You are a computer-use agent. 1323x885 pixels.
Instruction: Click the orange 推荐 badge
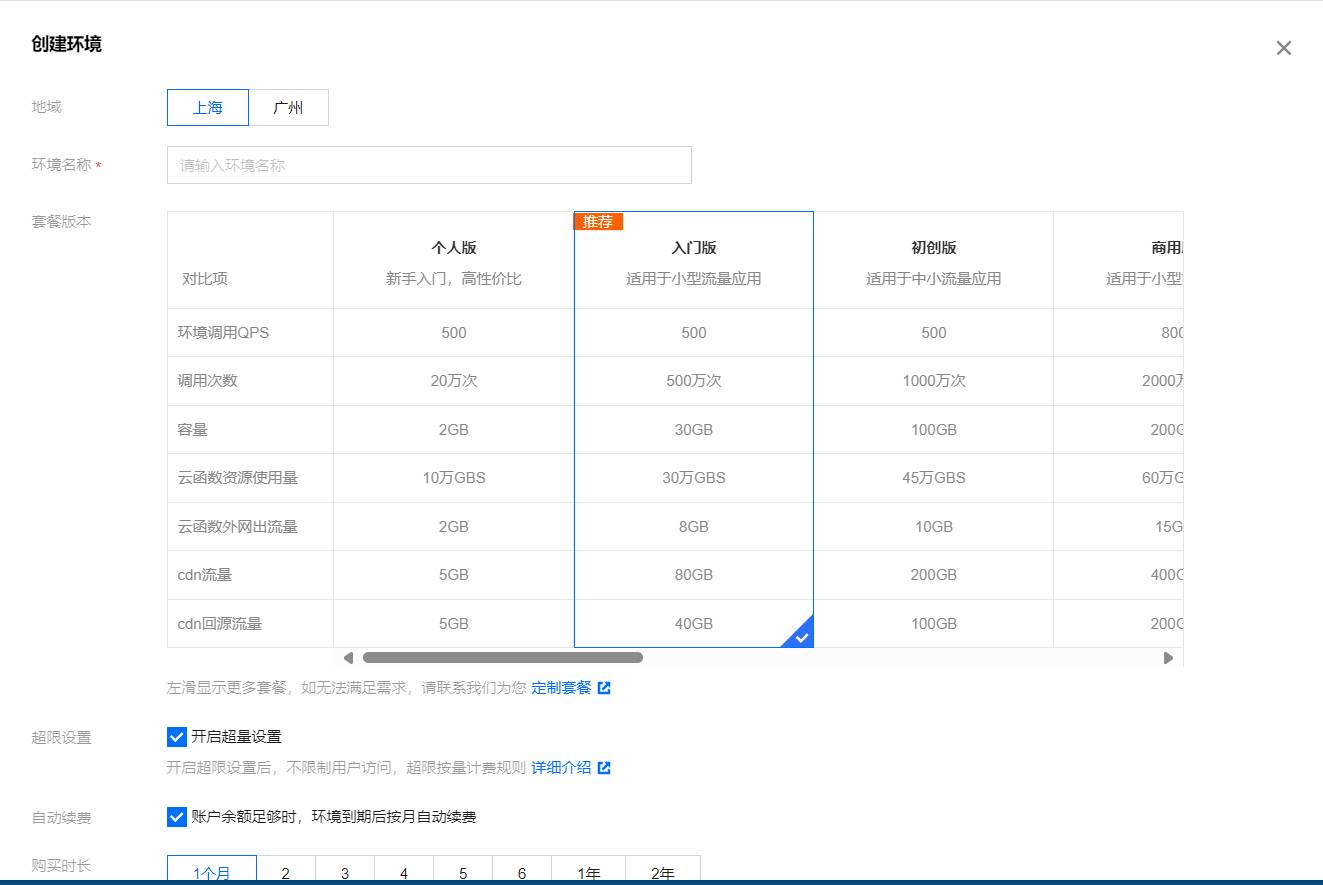[x=598, y=221]
